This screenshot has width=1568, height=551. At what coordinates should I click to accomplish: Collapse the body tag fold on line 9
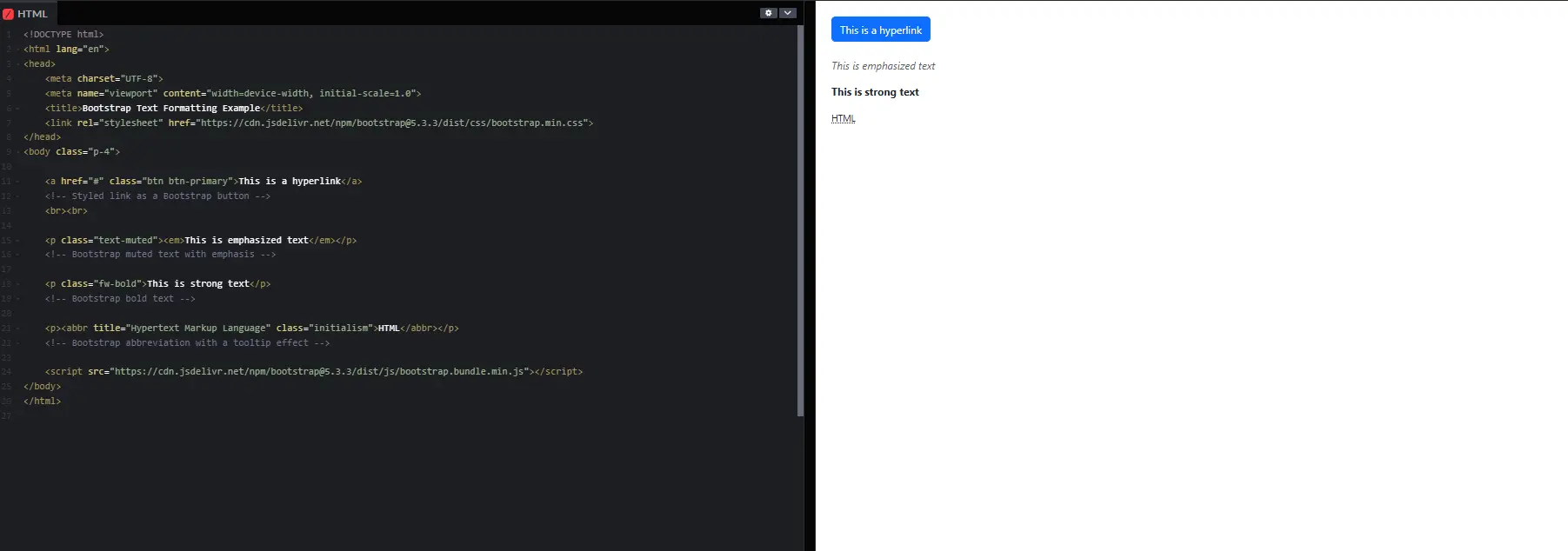tap(18, 152)
